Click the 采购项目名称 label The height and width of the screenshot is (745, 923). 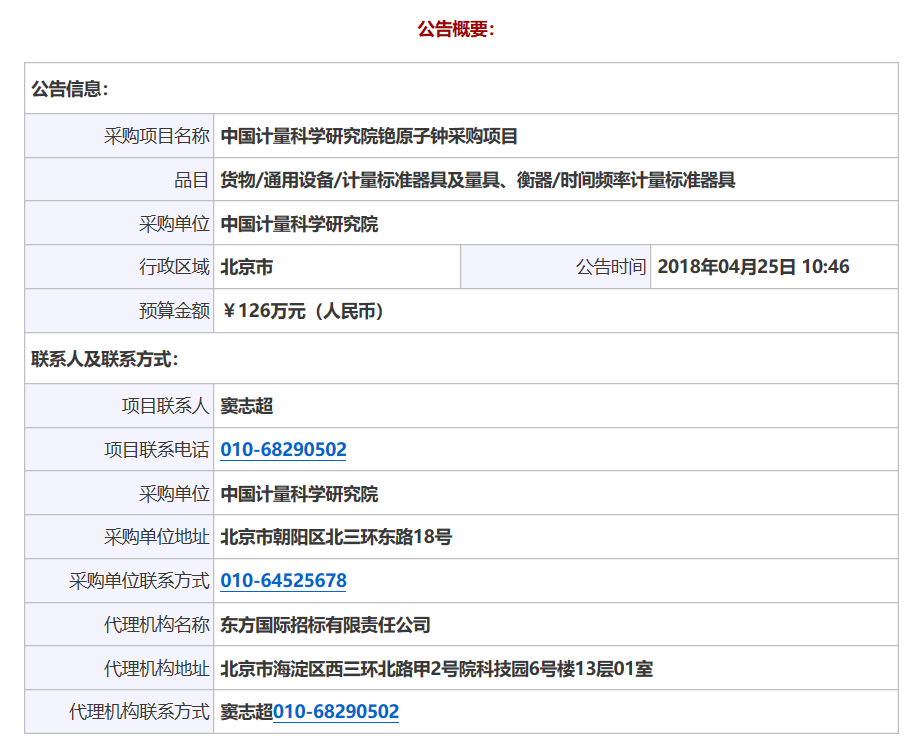157,136
